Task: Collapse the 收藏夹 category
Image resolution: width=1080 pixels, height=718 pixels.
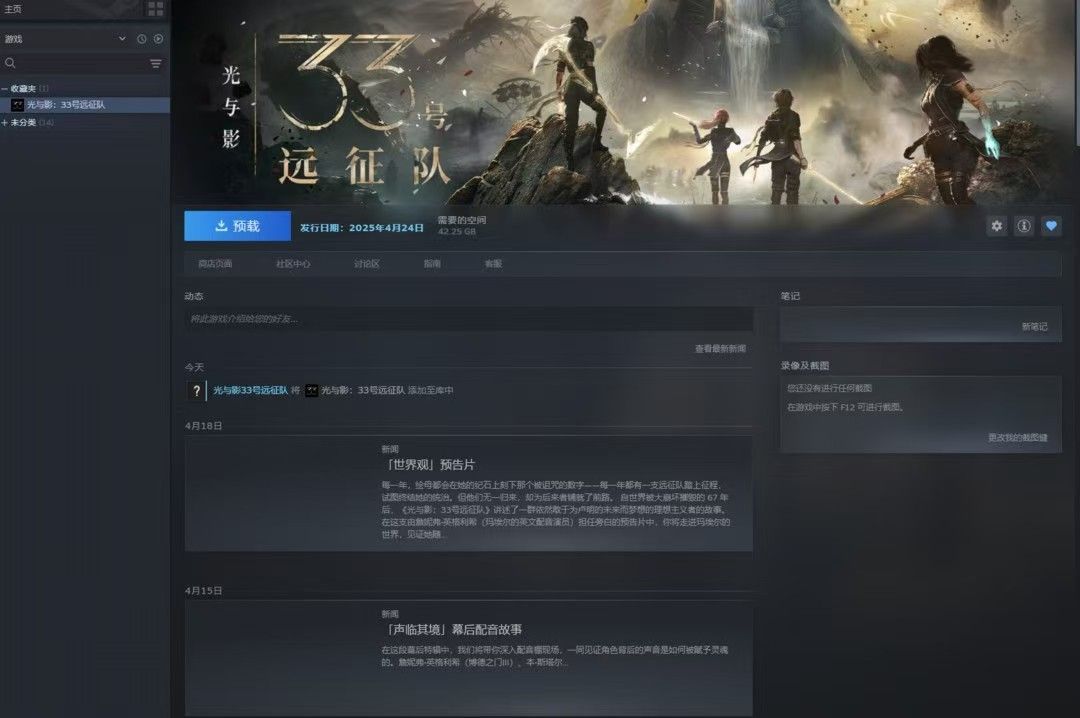Action: point(5,89)
